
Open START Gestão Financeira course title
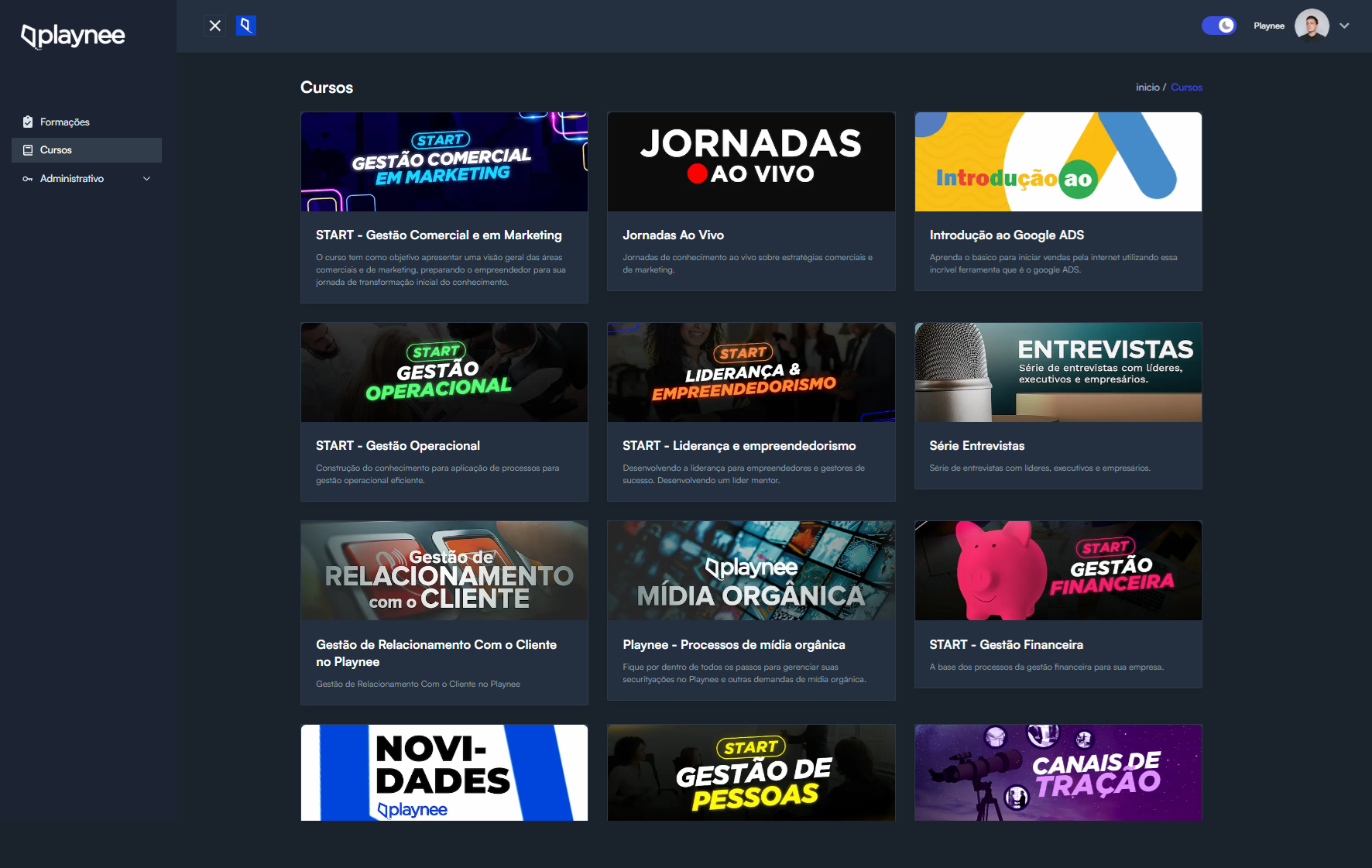pos(1007,645)
